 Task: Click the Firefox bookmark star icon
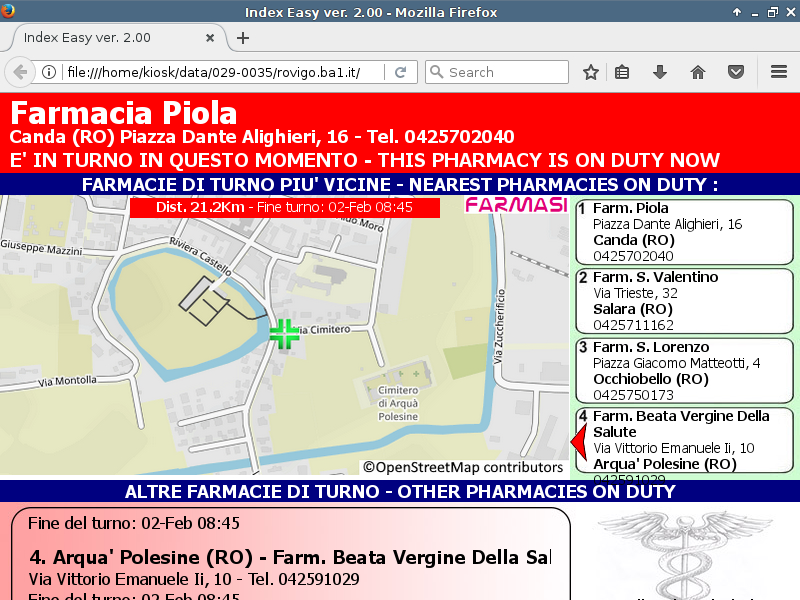click(x=591, y=72)
